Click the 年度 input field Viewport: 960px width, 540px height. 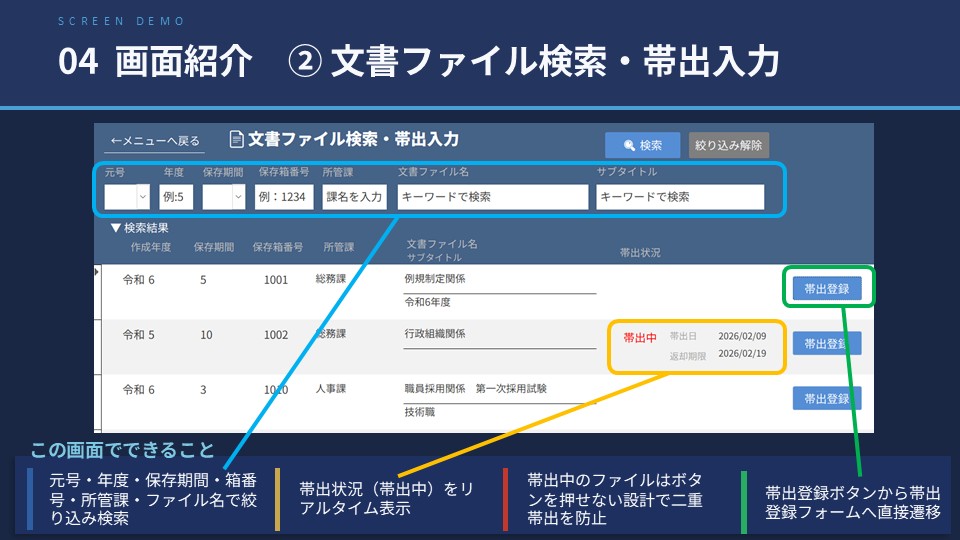point(176,197)
